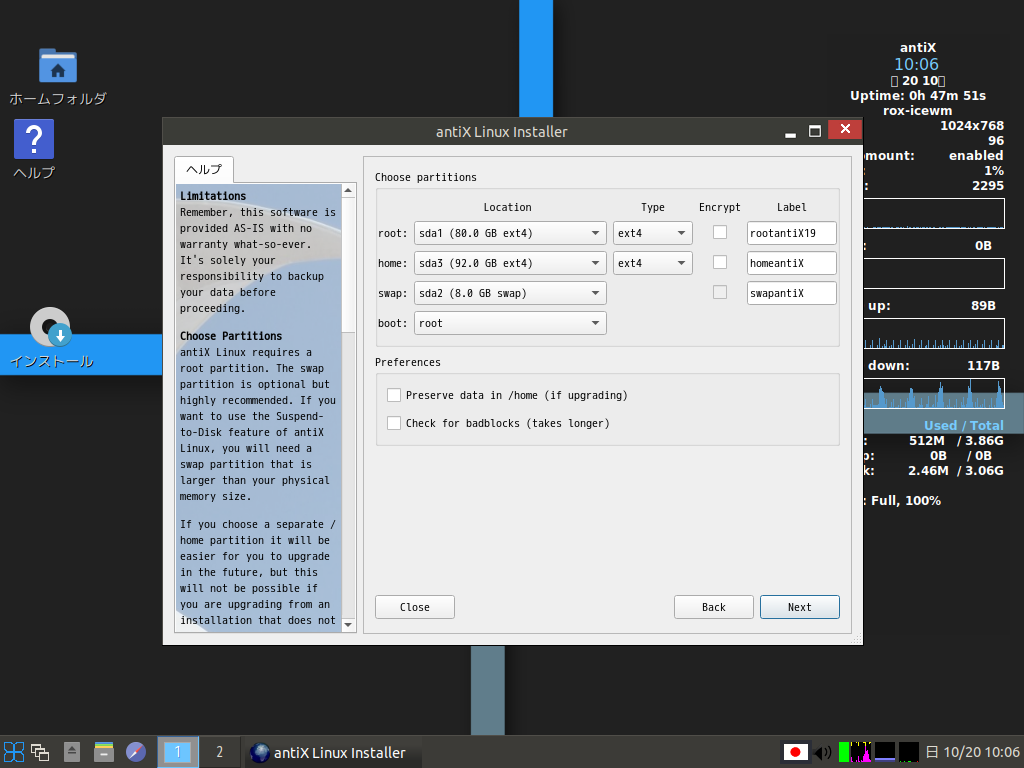Switch to workspace 2
1024x768 pixels.
pos(219,752)
